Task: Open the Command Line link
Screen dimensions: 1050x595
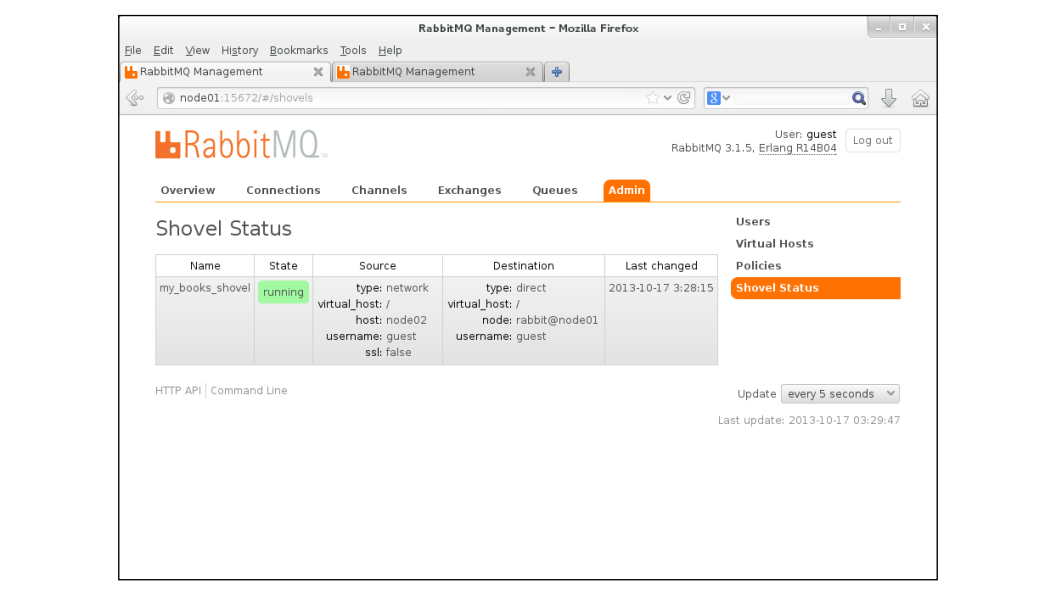Action: tap(248, 391)
